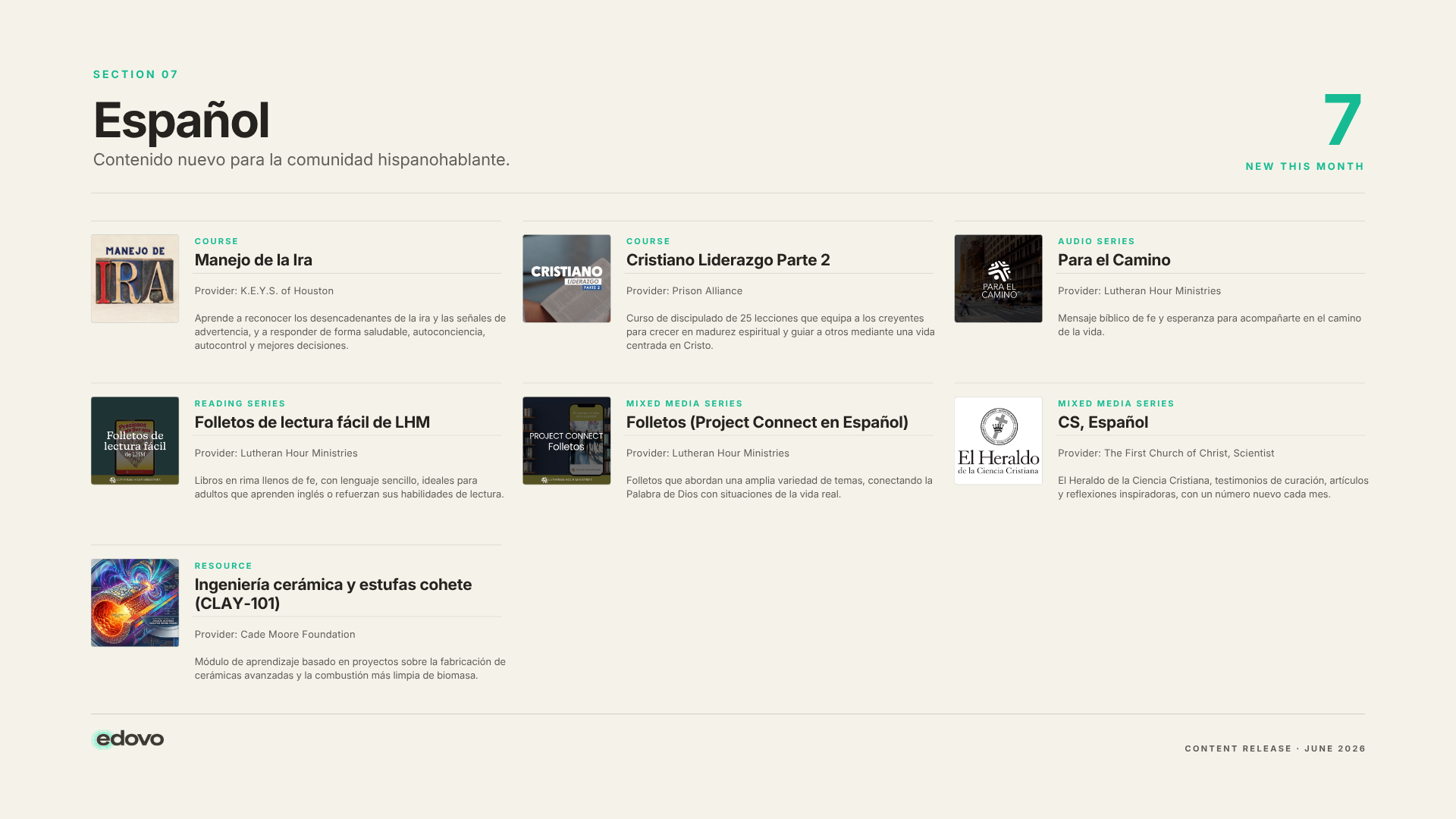The width and height of the screenshot is (1456, 819).
Task: Click "Ingeniería cerámica y estufas cohete (CLAY-101)" title
Action: (x=333, y=594)
